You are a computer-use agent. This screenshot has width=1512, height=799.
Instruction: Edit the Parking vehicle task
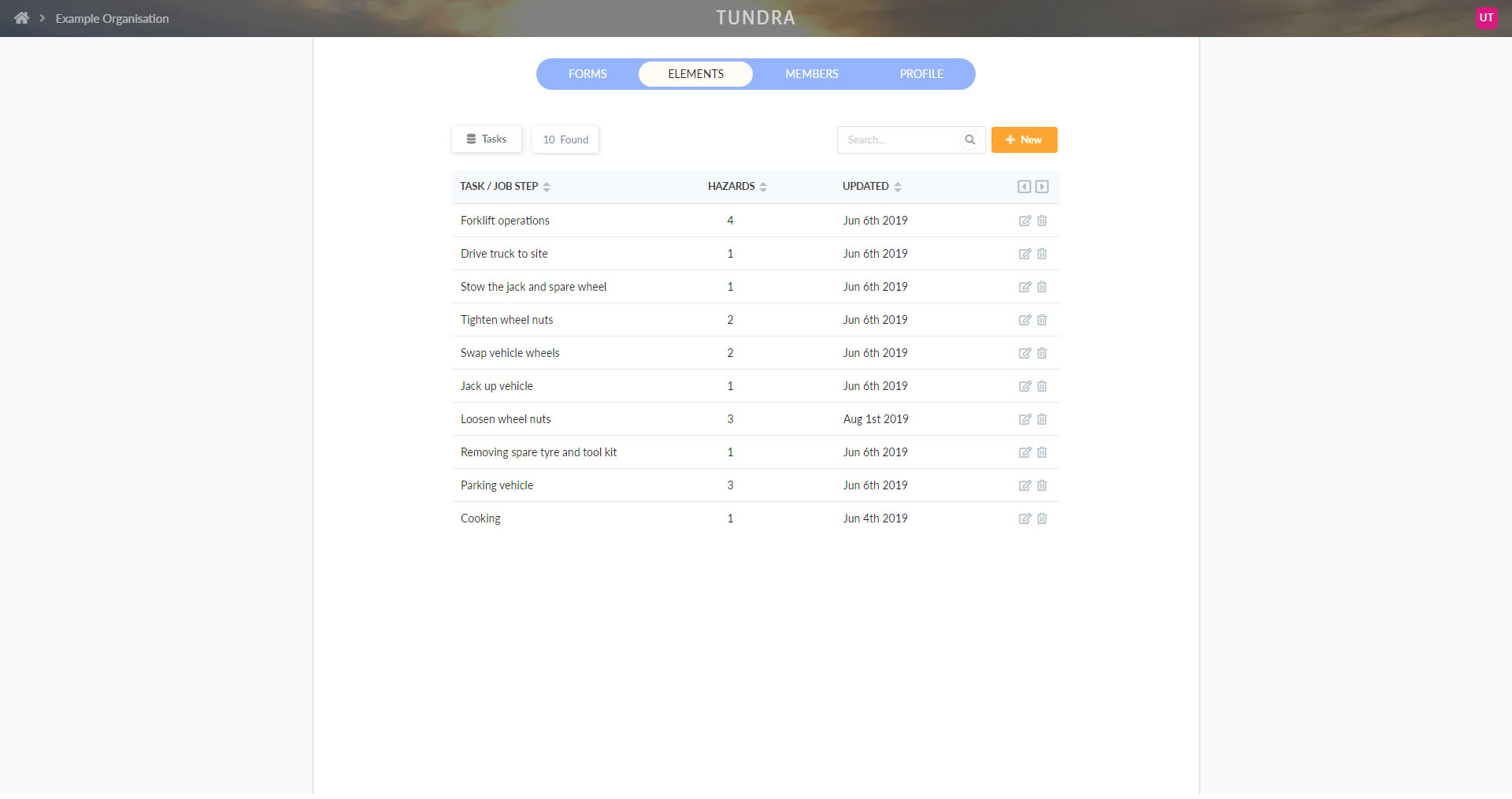pos(1025,485)
